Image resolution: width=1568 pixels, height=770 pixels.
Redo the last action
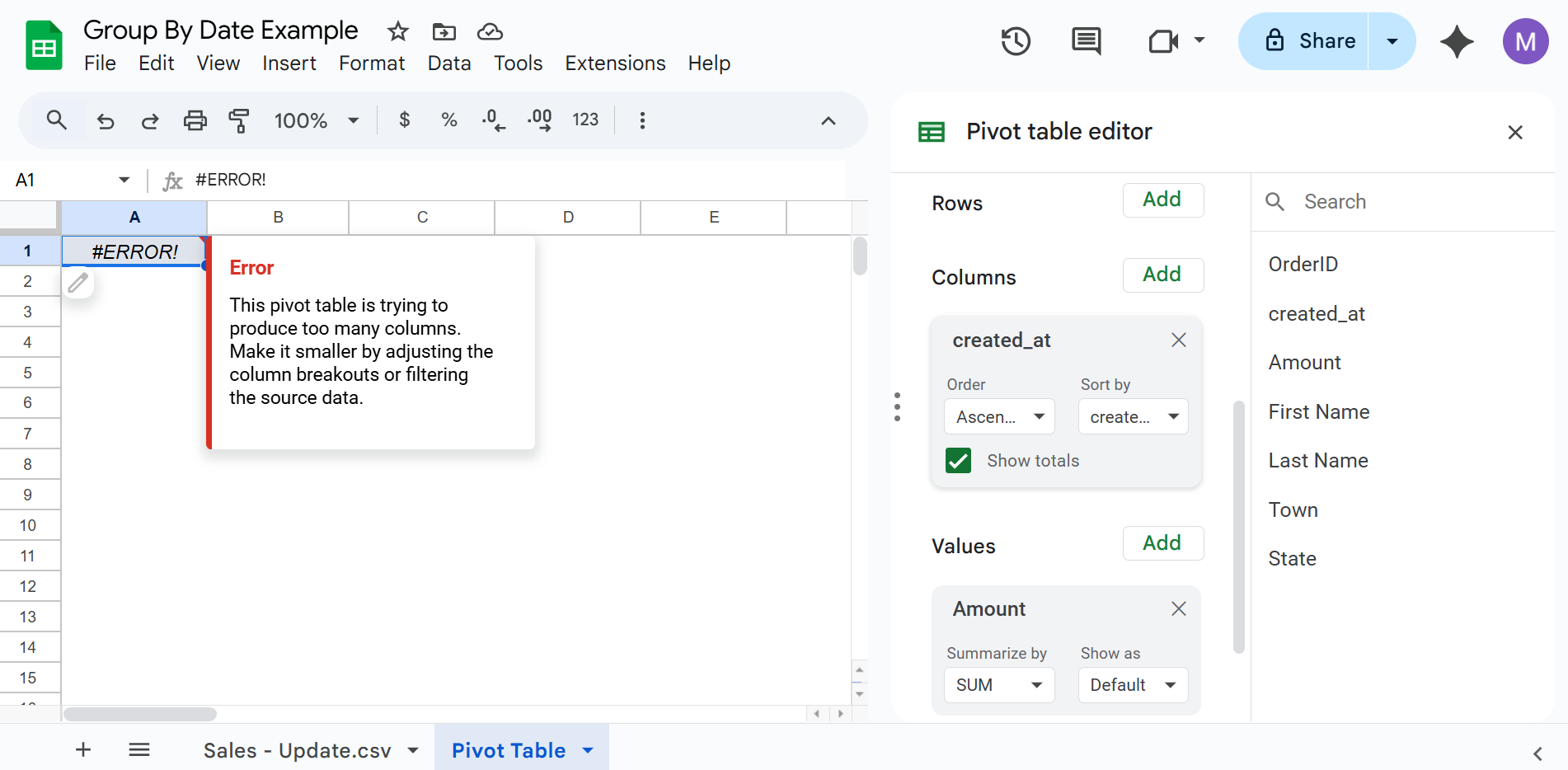150,120
